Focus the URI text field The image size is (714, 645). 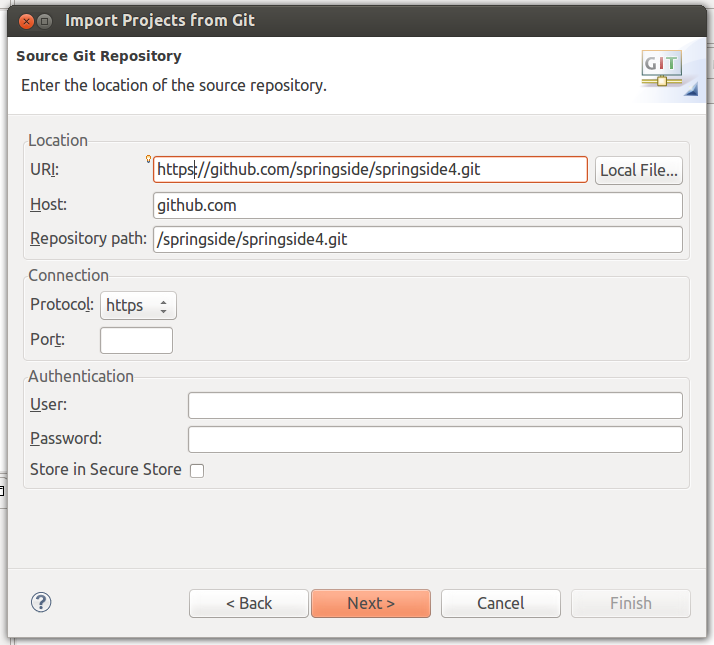tap(370, 169)
